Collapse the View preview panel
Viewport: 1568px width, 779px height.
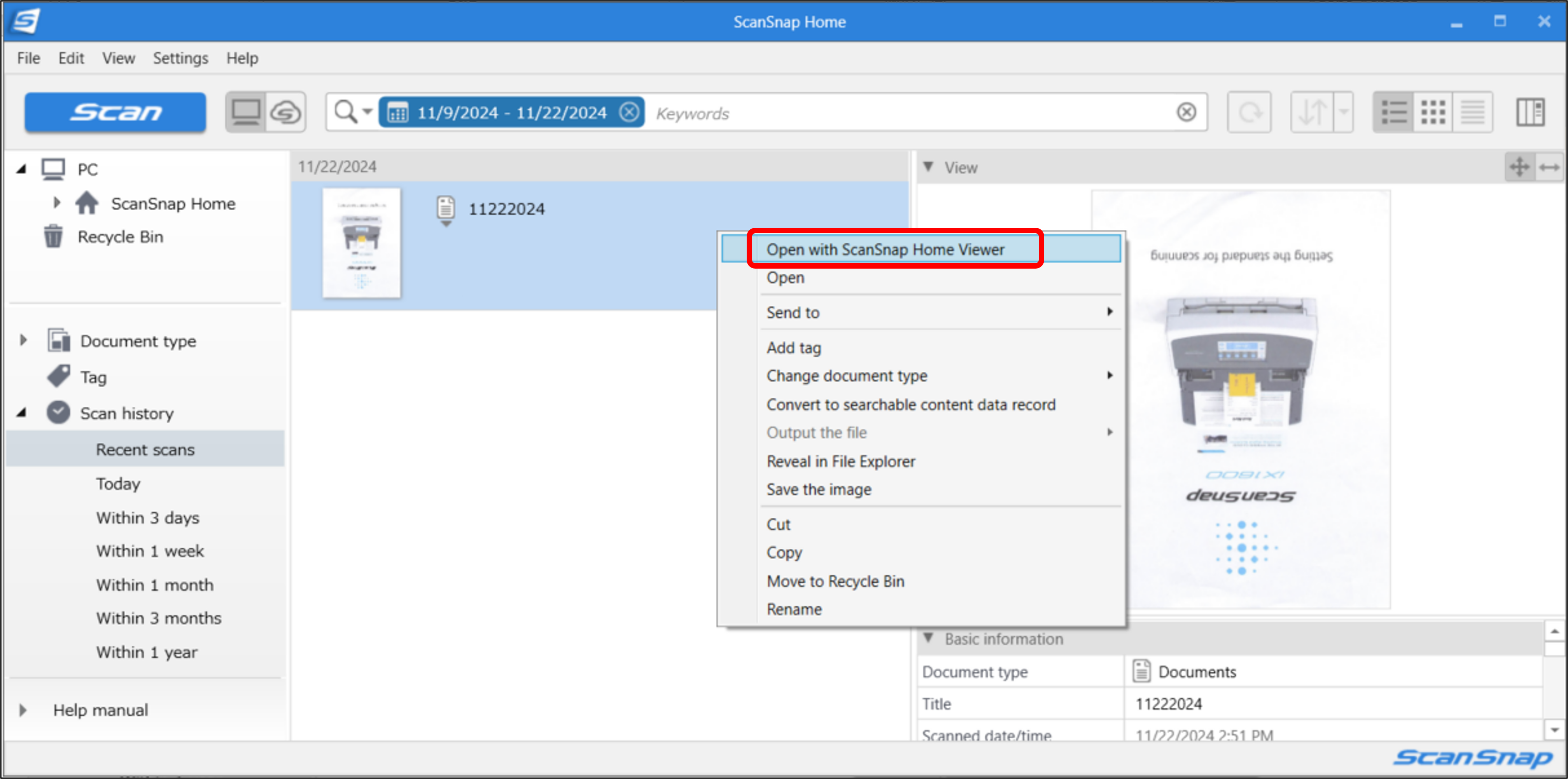928,167
